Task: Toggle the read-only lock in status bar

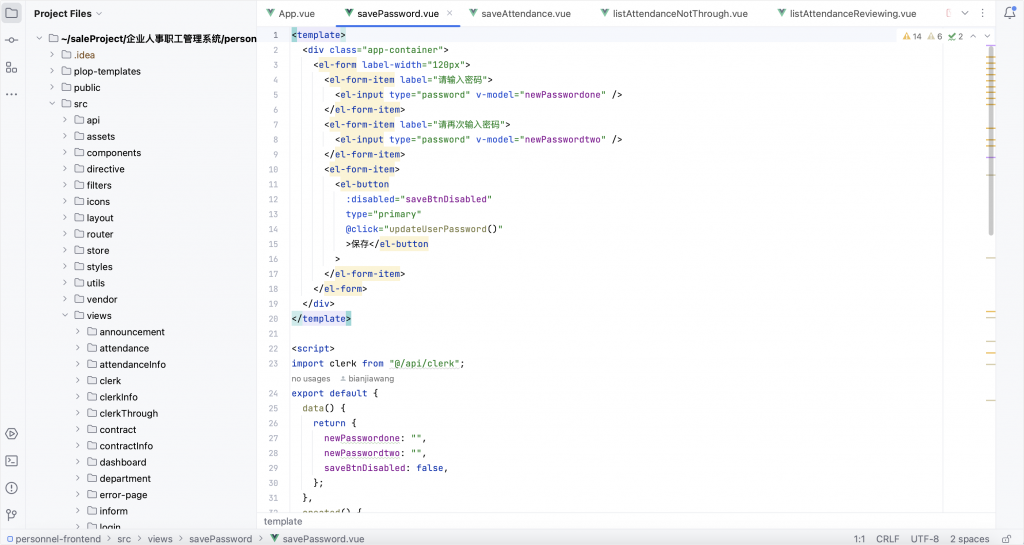Action: pyautogui.click(x=1008, y=539)
